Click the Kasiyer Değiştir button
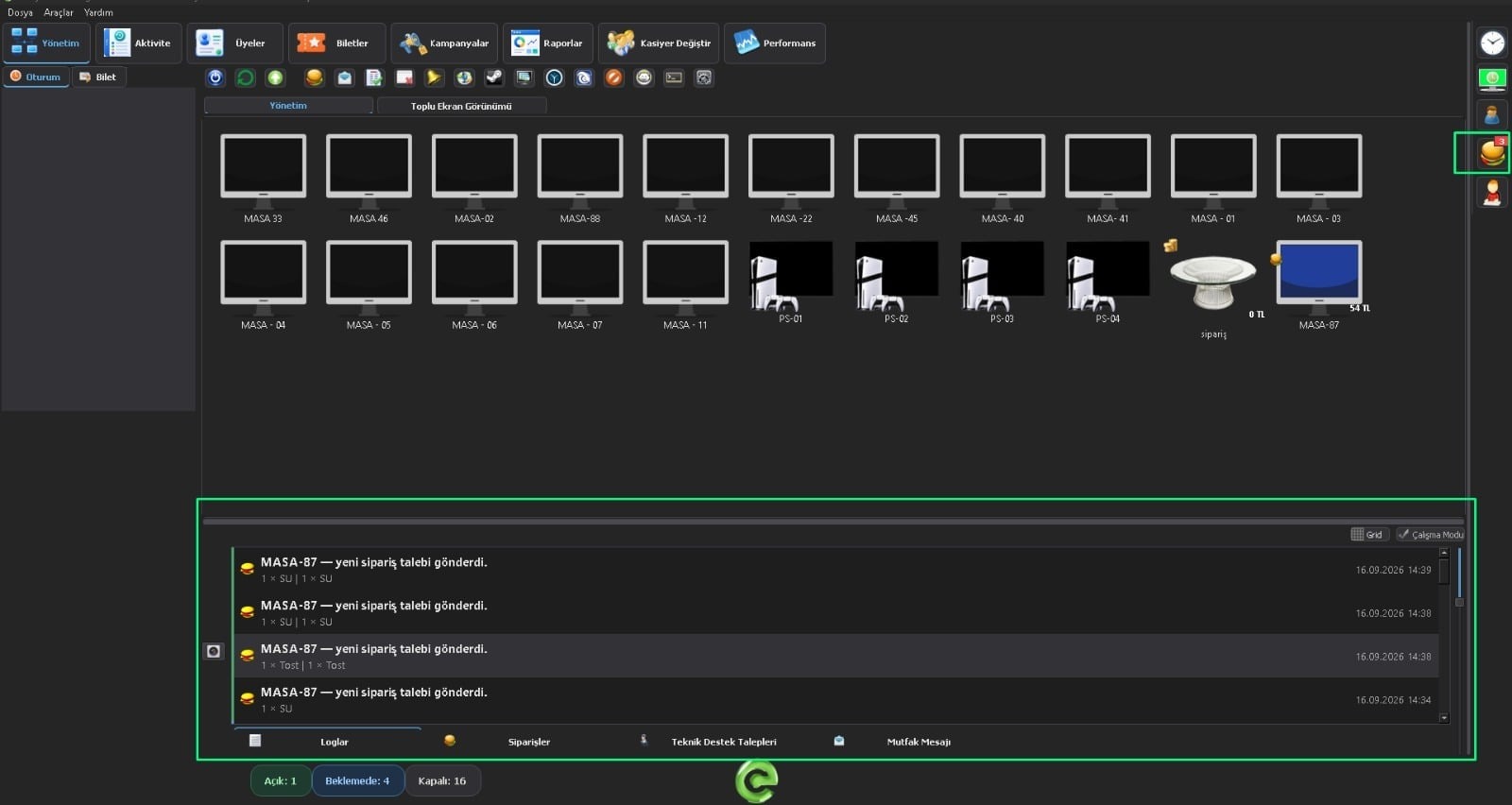 tap(659, 43)
